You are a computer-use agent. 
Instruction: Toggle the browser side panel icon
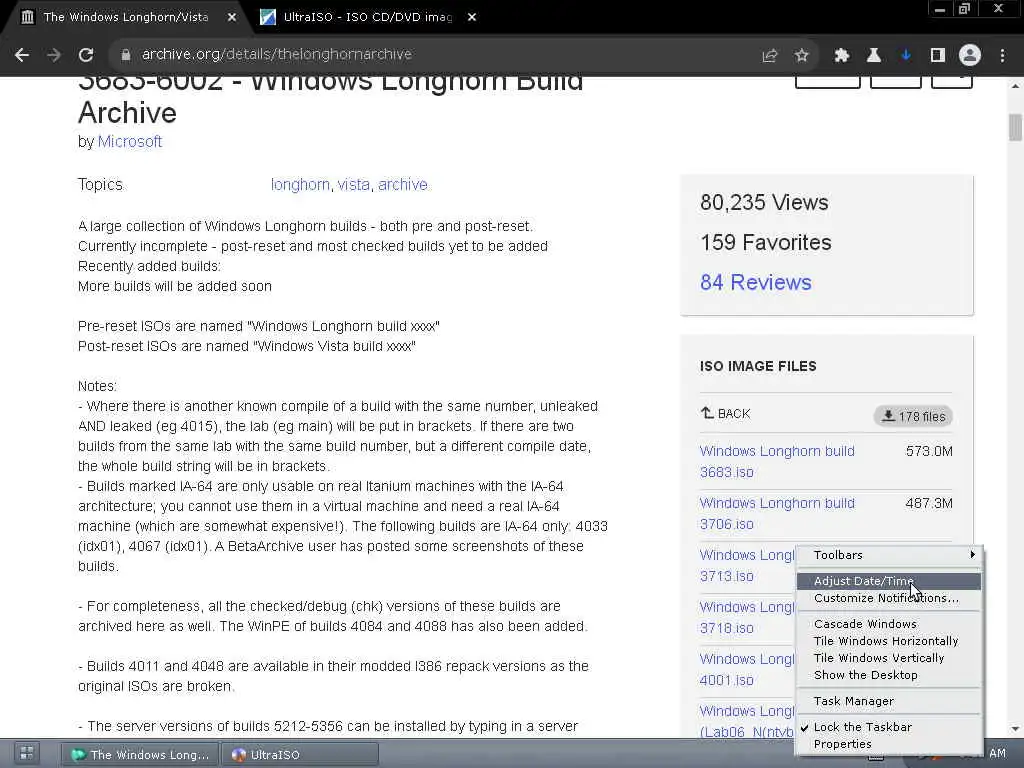(938, 56)
